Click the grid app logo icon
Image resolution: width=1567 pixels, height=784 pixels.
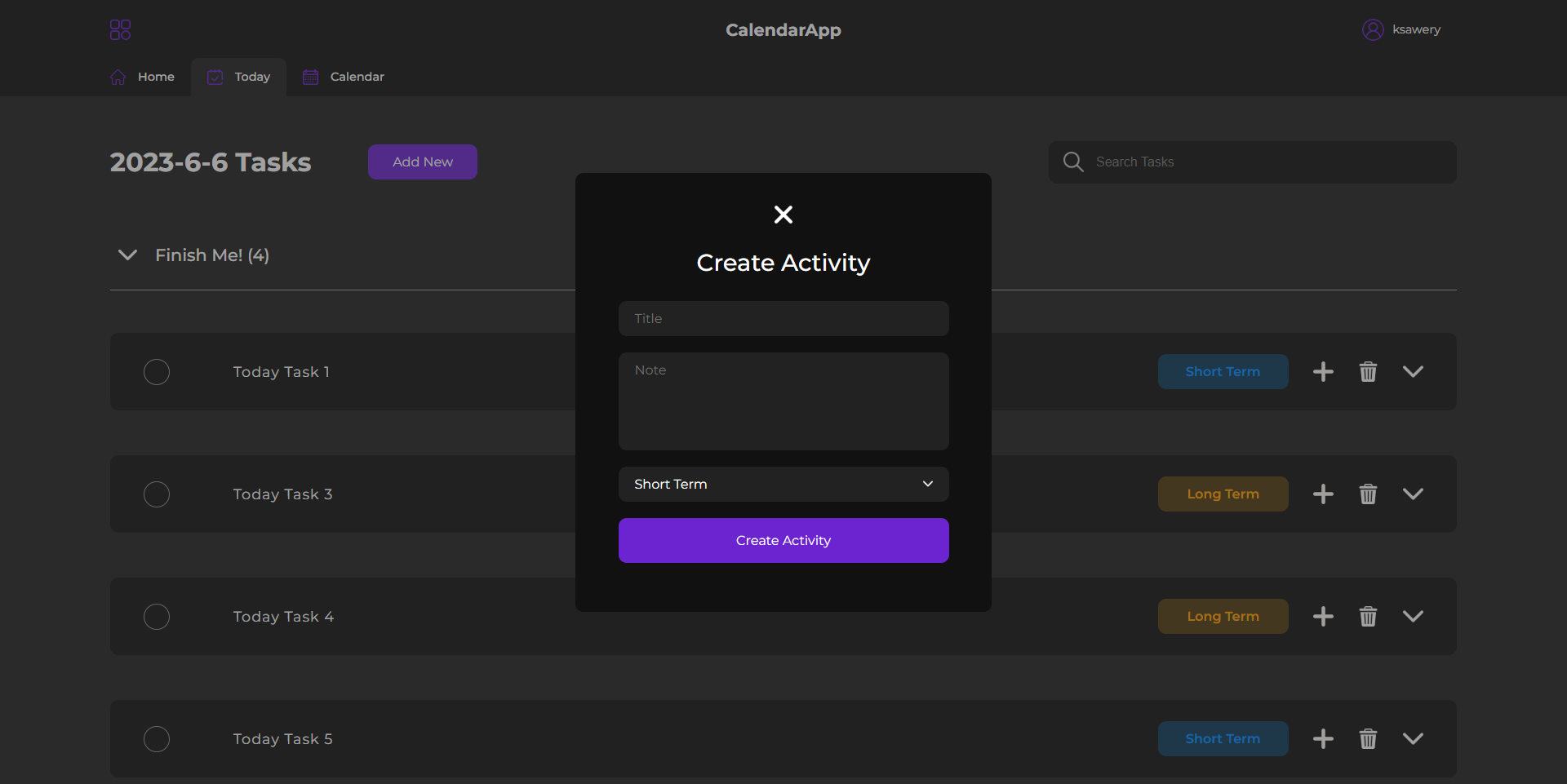(x=120, y=30)
